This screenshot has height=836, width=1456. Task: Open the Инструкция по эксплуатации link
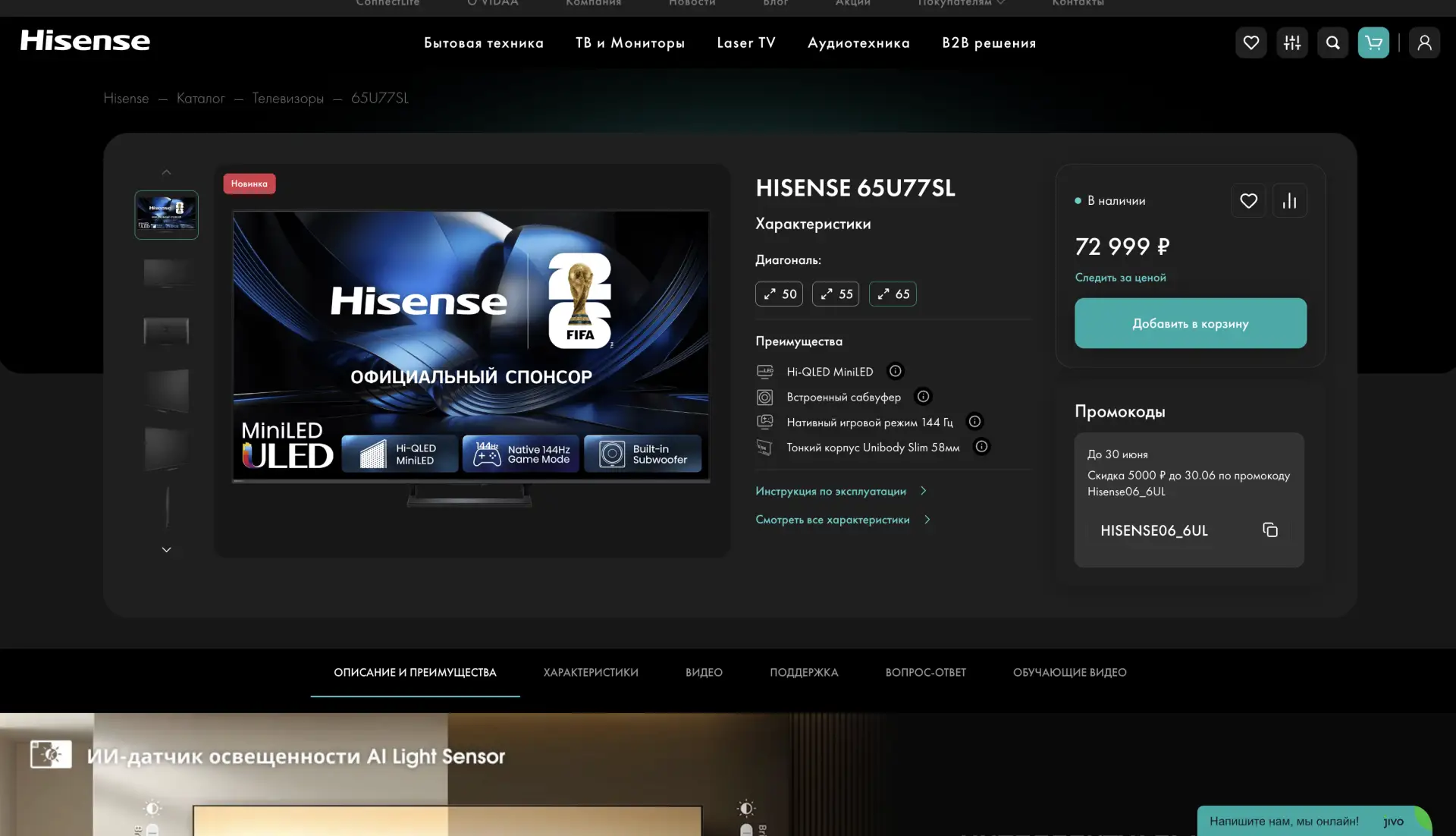coord(841,492)
